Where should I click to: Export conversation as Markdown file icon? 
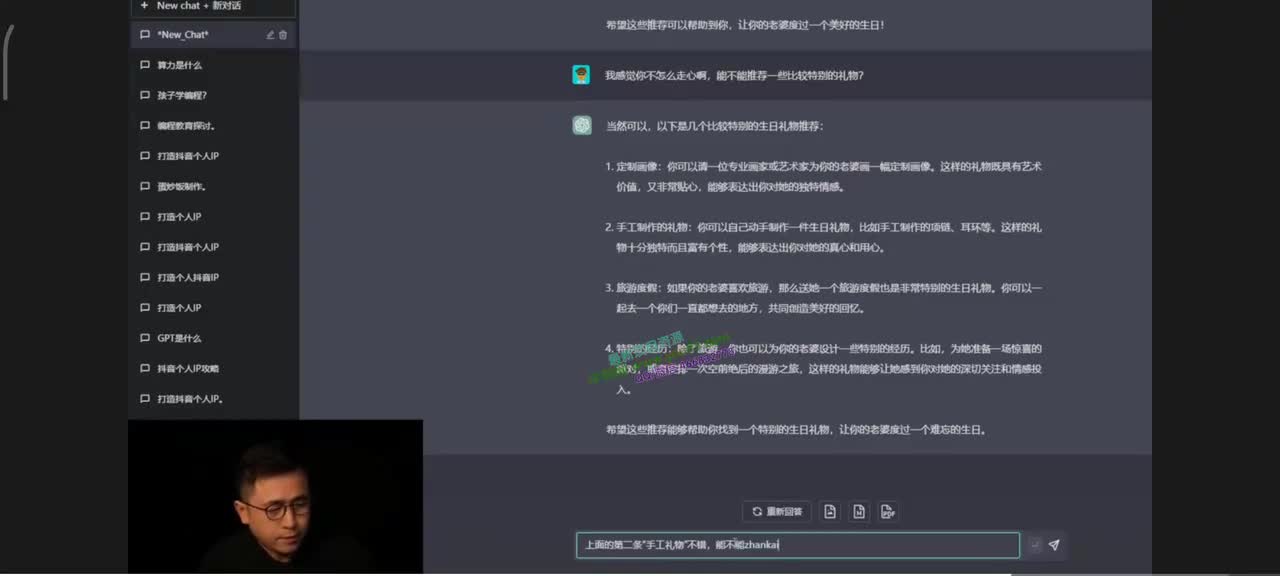[x=858, y=512]
